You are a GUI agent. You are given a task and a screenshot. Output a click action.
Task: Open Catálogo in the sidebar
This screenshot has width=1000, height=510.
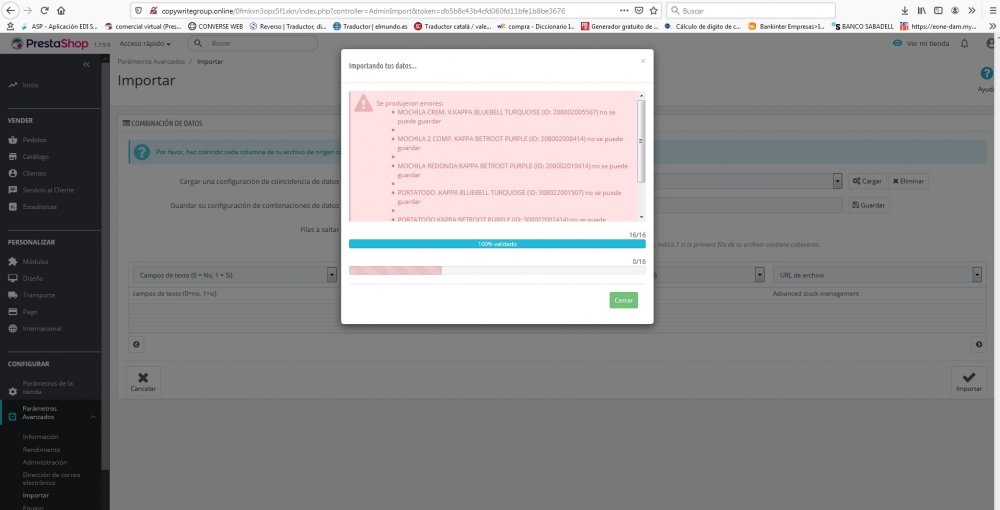35,156
